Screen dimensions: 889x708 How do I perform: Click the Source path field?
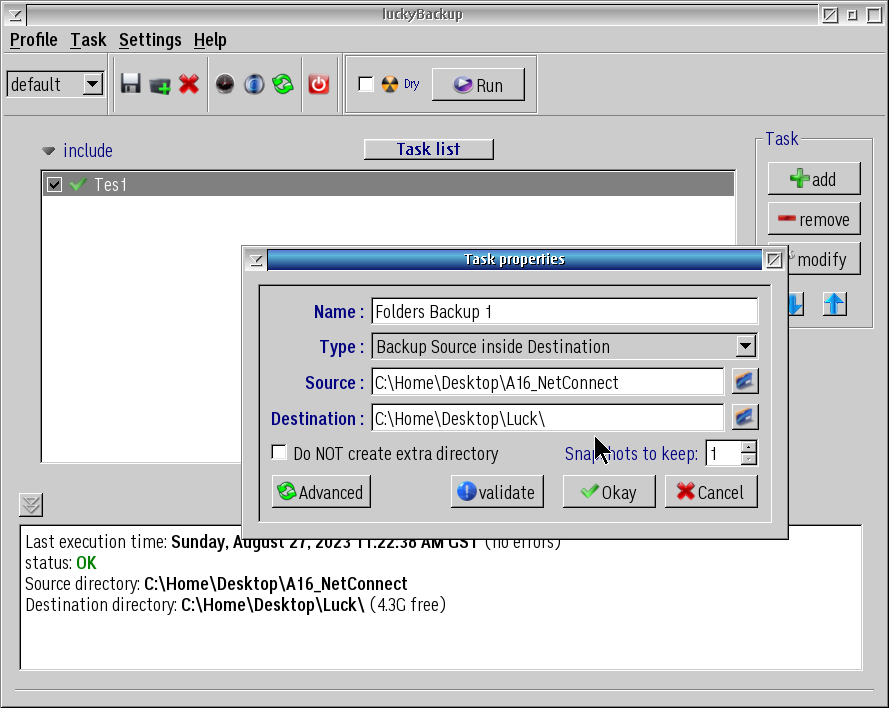548,382
